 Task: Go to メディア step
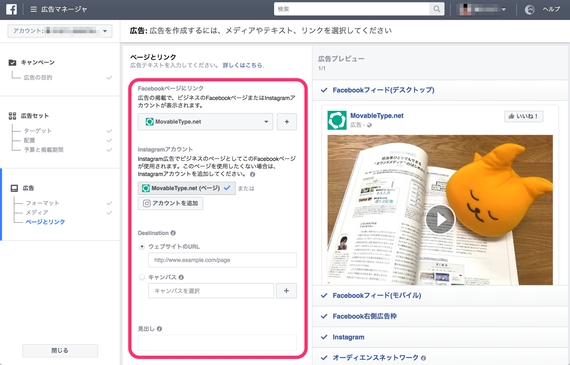coord(37,213)
